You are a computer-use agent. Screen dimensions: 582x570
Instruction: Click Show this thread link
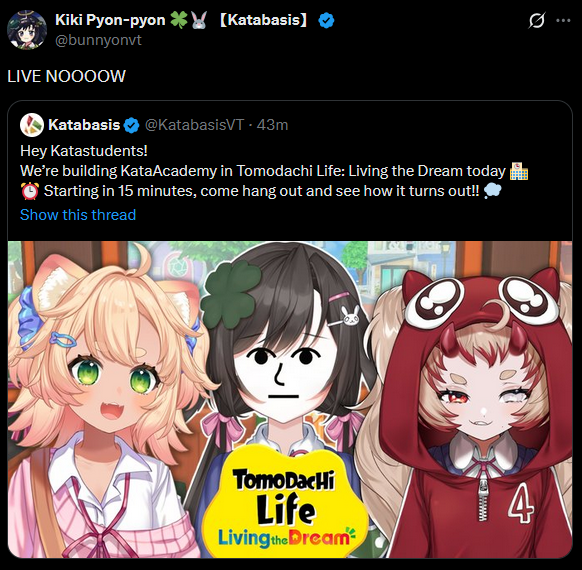point(78,215)
